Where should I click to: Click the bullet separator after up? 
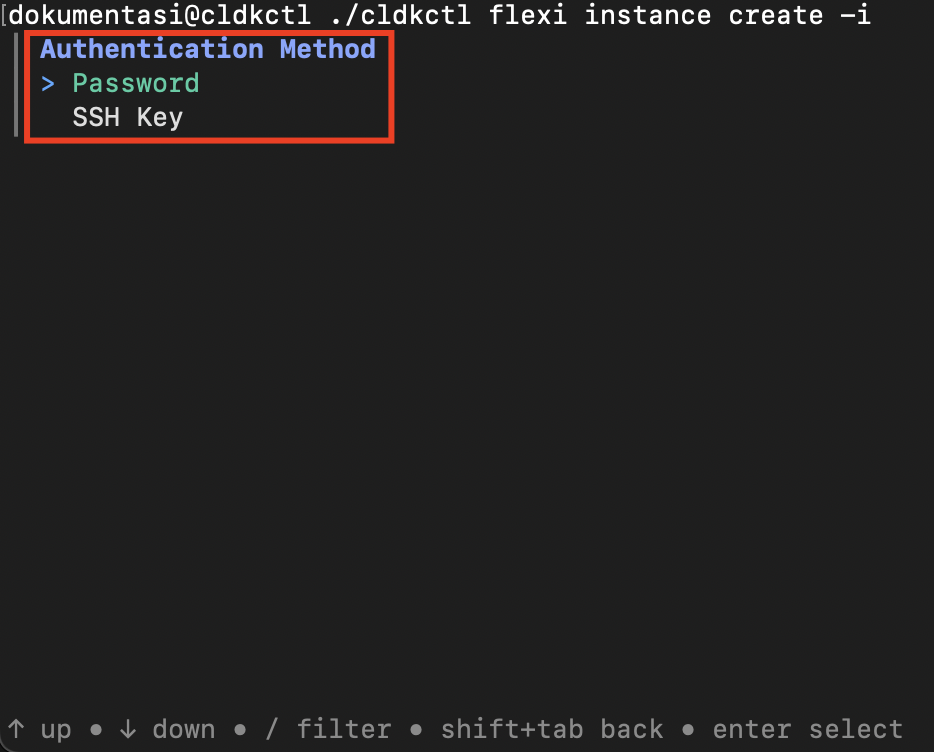coord(96,729)
